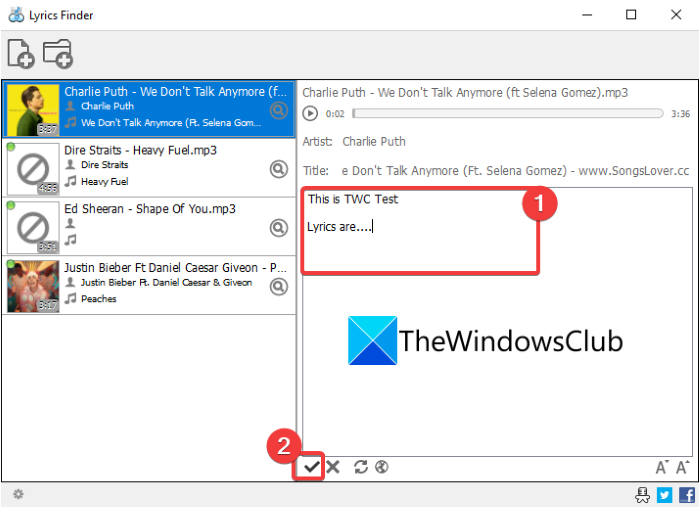The height and width of the screenshot is (508, 700).
Task: Decrease lyrics font size
Action: [x=662, y=467]
